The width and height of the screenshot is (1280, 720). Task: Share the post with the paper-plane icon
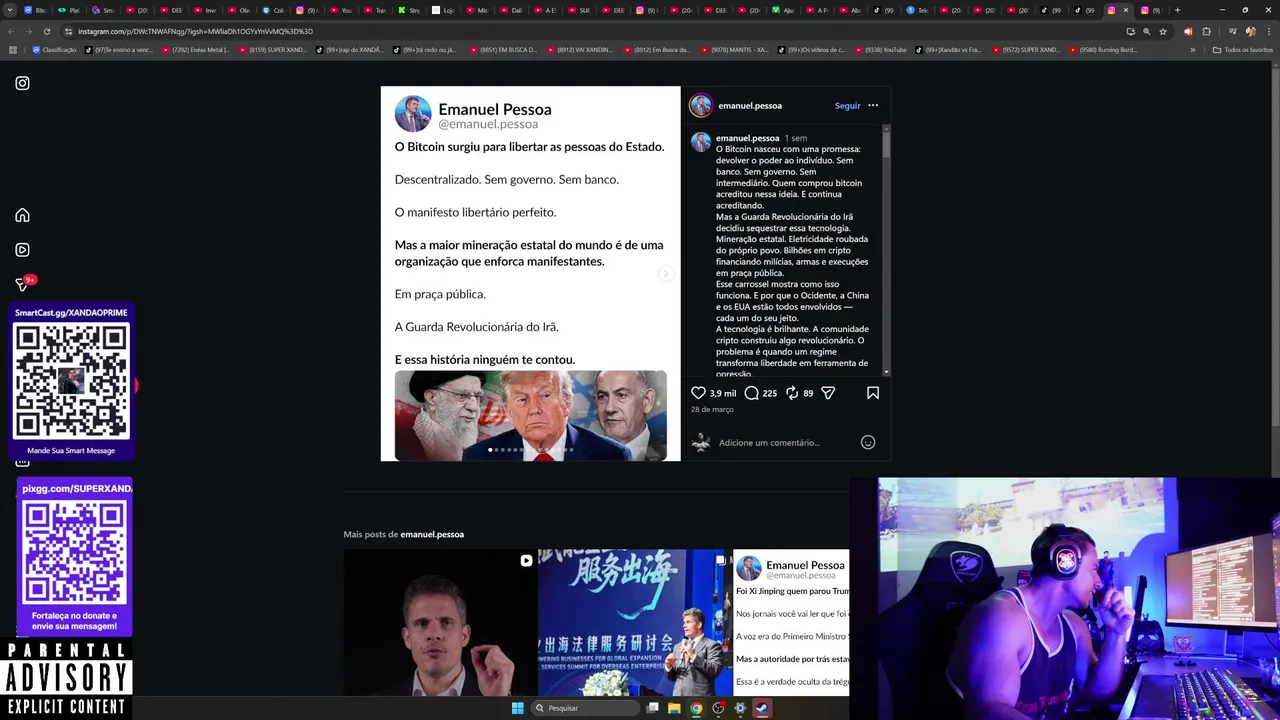(828, 393)
